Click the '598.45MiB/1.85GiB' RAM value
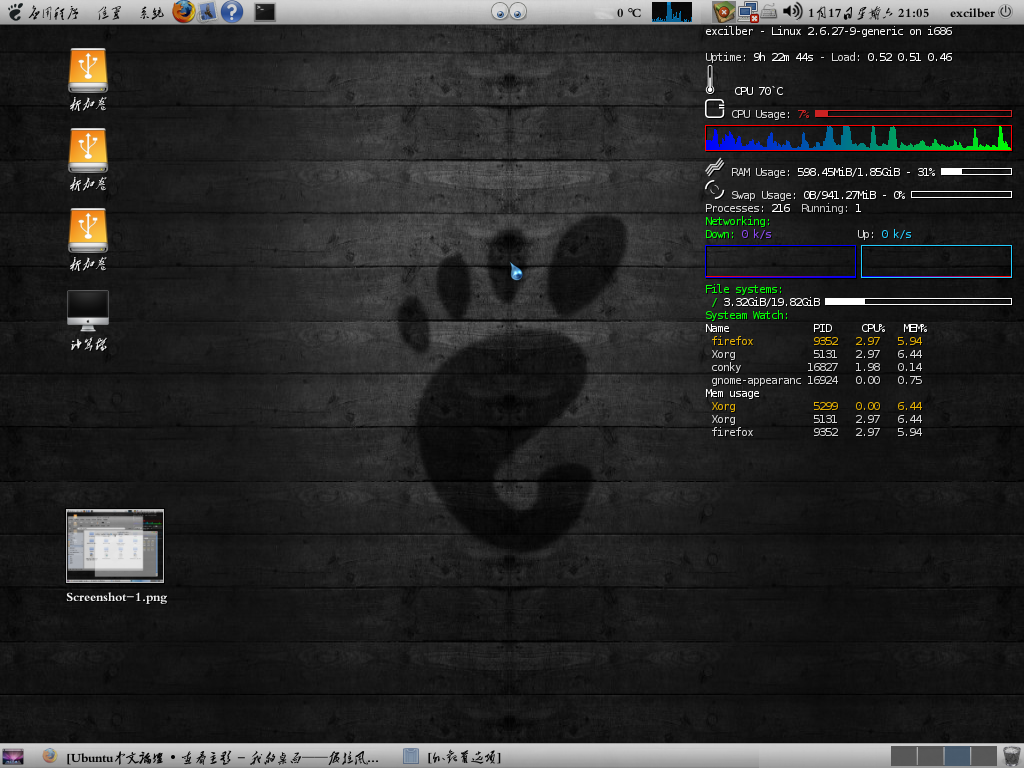 (848, 172)
